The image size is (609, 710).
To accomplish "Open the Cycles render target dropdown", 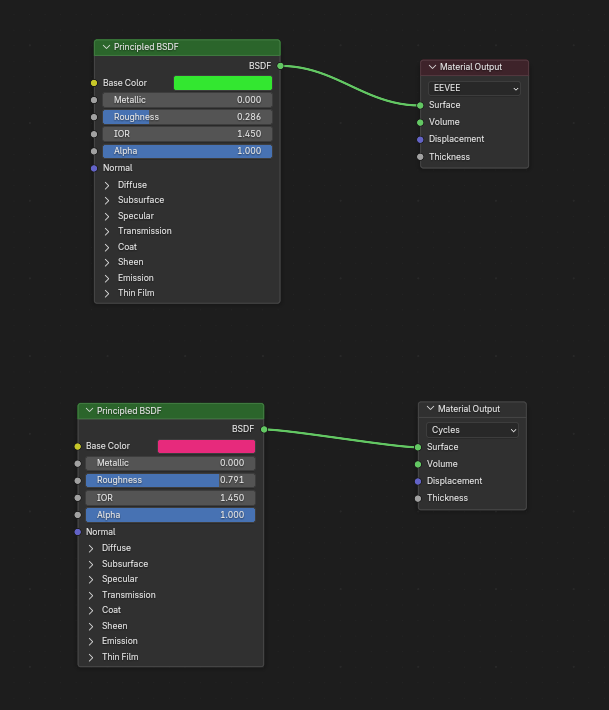I will (x=472, y=430).
